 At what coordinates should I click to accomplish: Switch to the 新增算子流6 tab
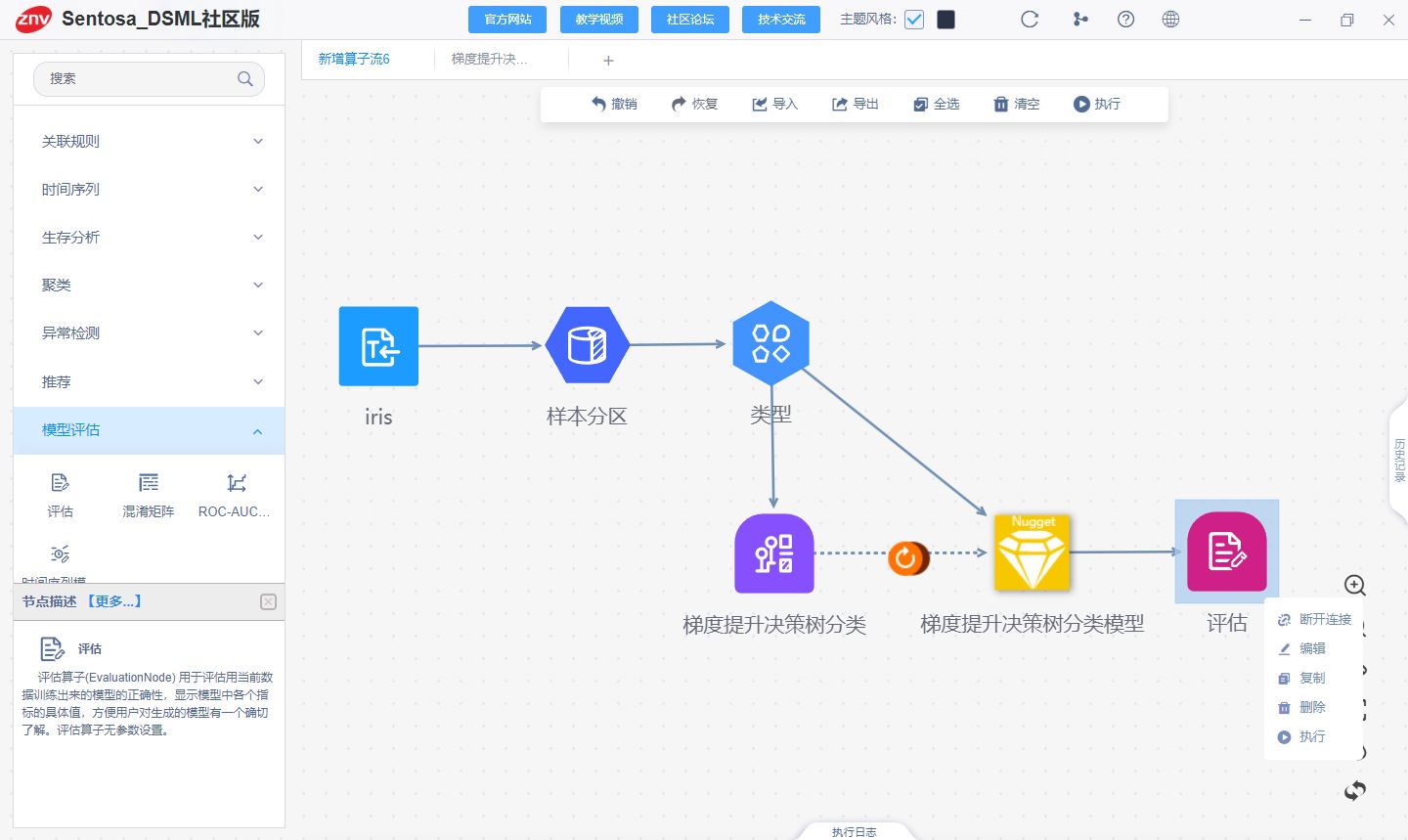354,59
